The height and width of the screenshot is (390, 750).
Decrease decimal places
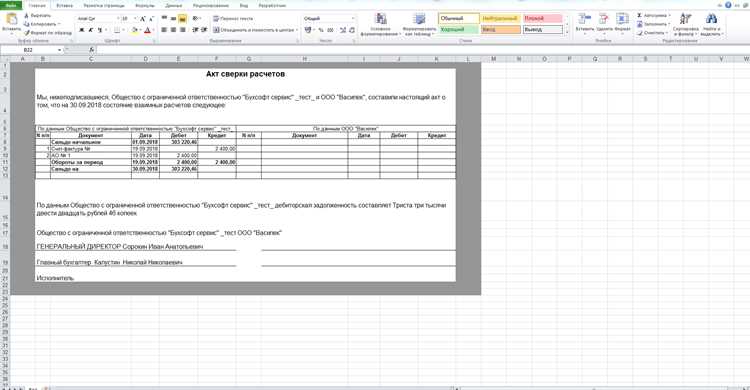pos(352,30)
